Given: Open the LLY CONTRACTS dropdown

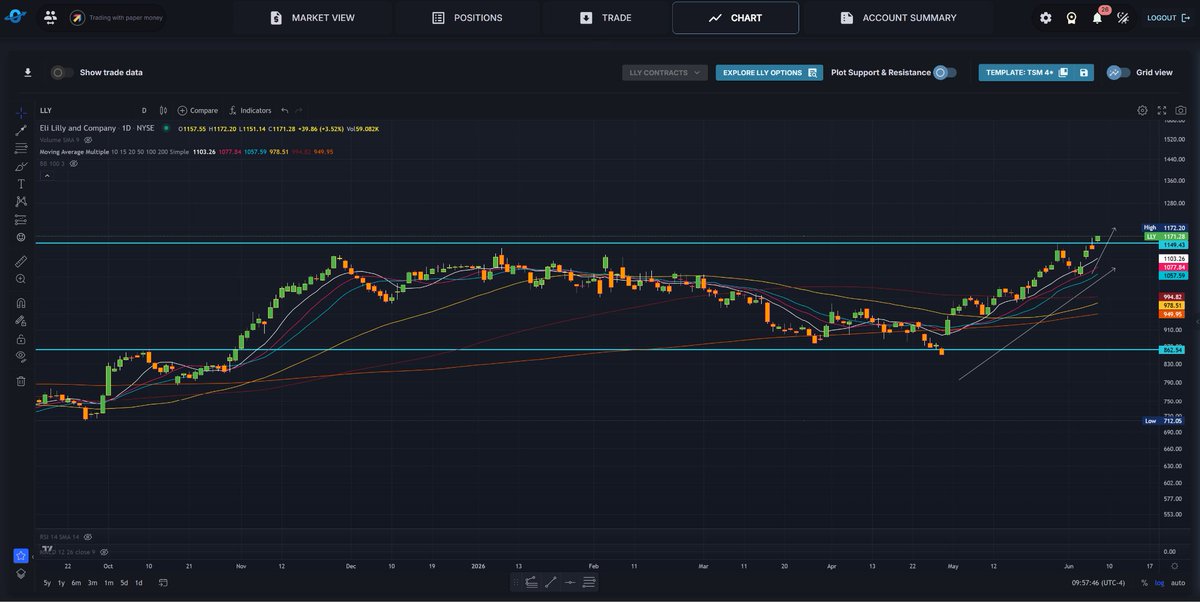Looking at the screenshot, I should 664,73.
